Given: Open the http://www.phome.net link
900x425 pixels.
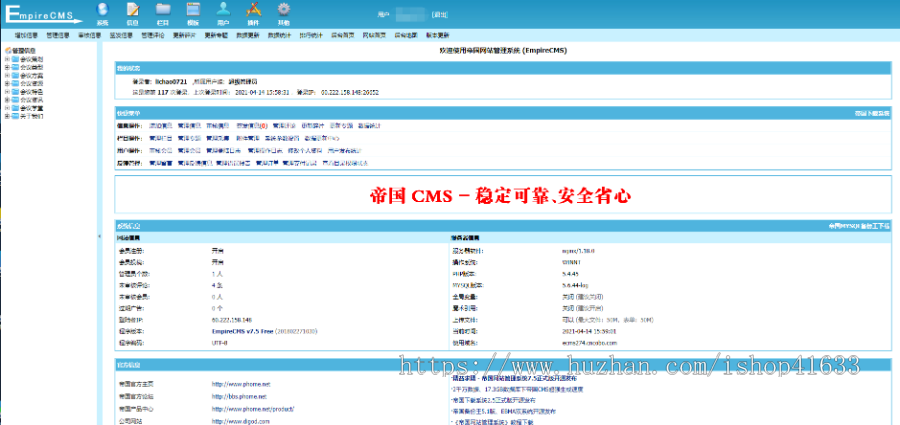Looking at the screenshot, I should point(240,384).
